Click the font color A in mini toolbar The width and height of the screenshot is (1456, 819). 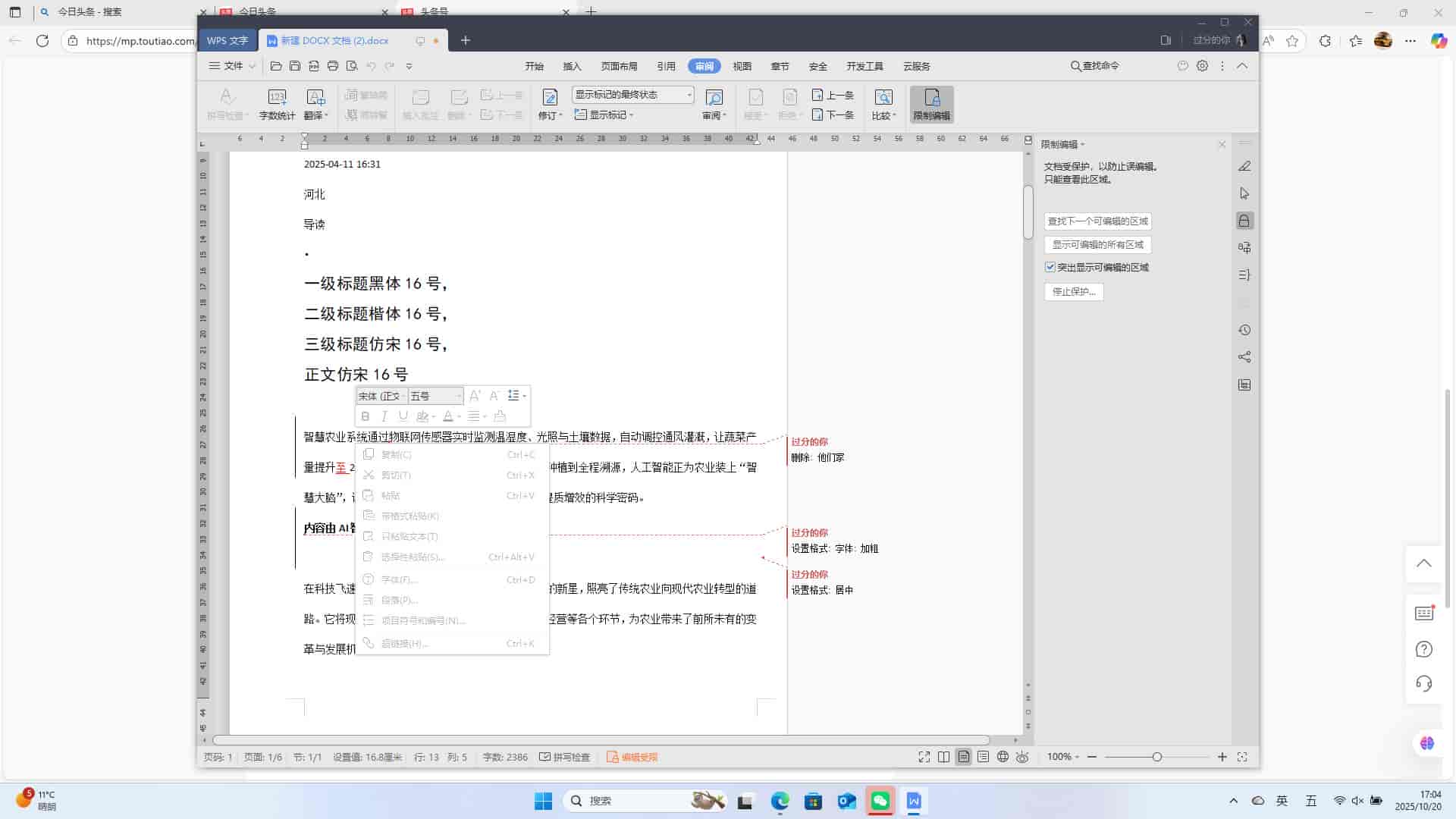447,416
